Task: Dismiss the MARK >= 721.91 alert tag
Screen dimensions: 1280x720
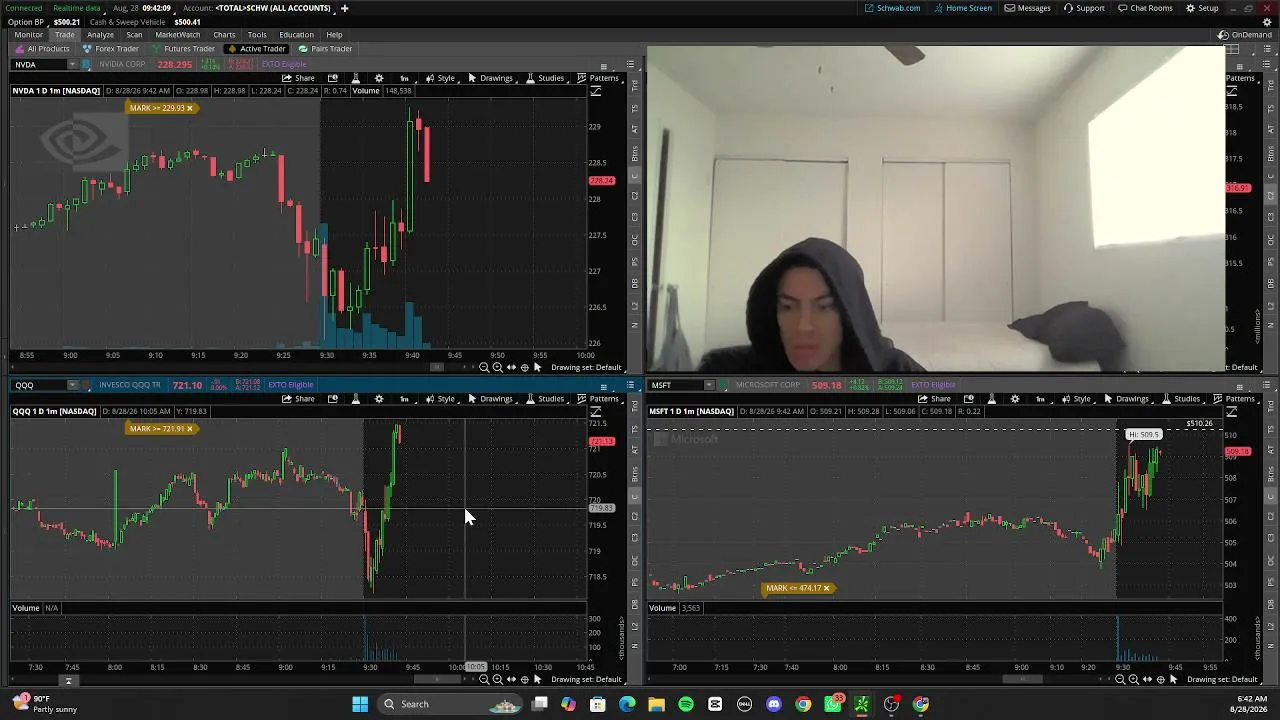Action: (x=189, y=429)
